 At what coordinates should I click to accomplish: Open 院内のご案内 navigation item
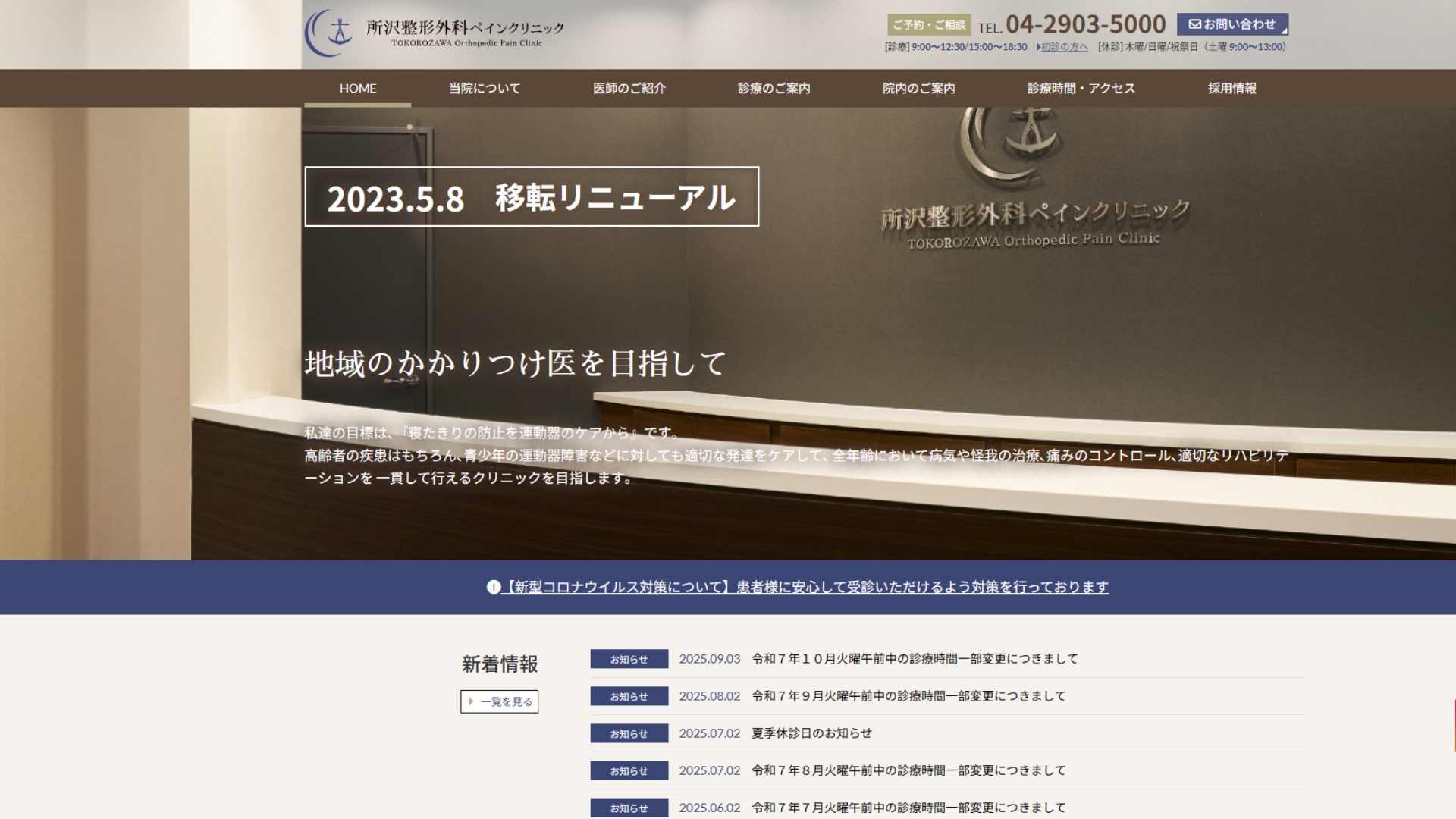coord(918,88)
